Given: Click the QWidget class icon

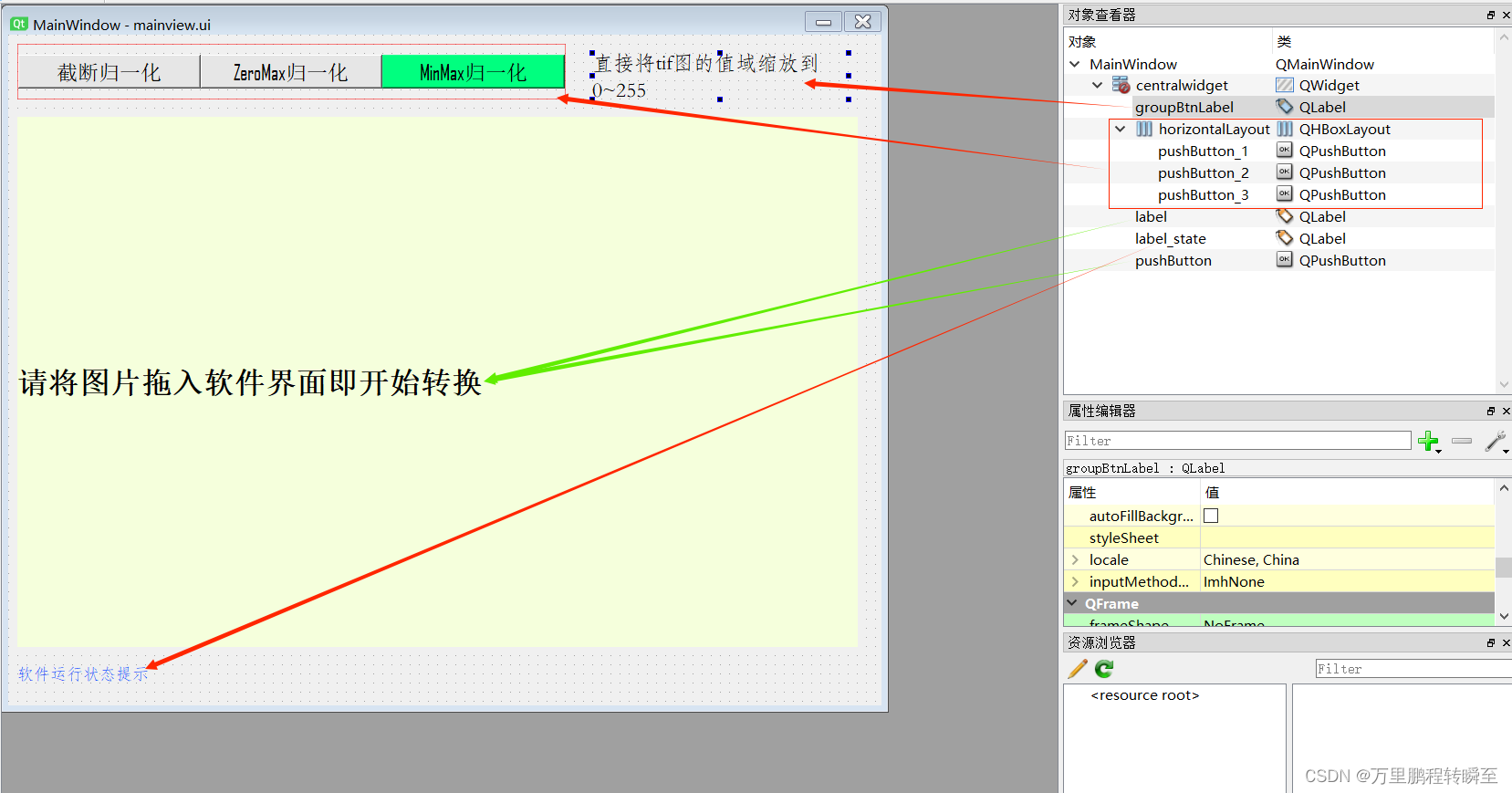Looking at the screenshot, I should tap(1285, 85).
